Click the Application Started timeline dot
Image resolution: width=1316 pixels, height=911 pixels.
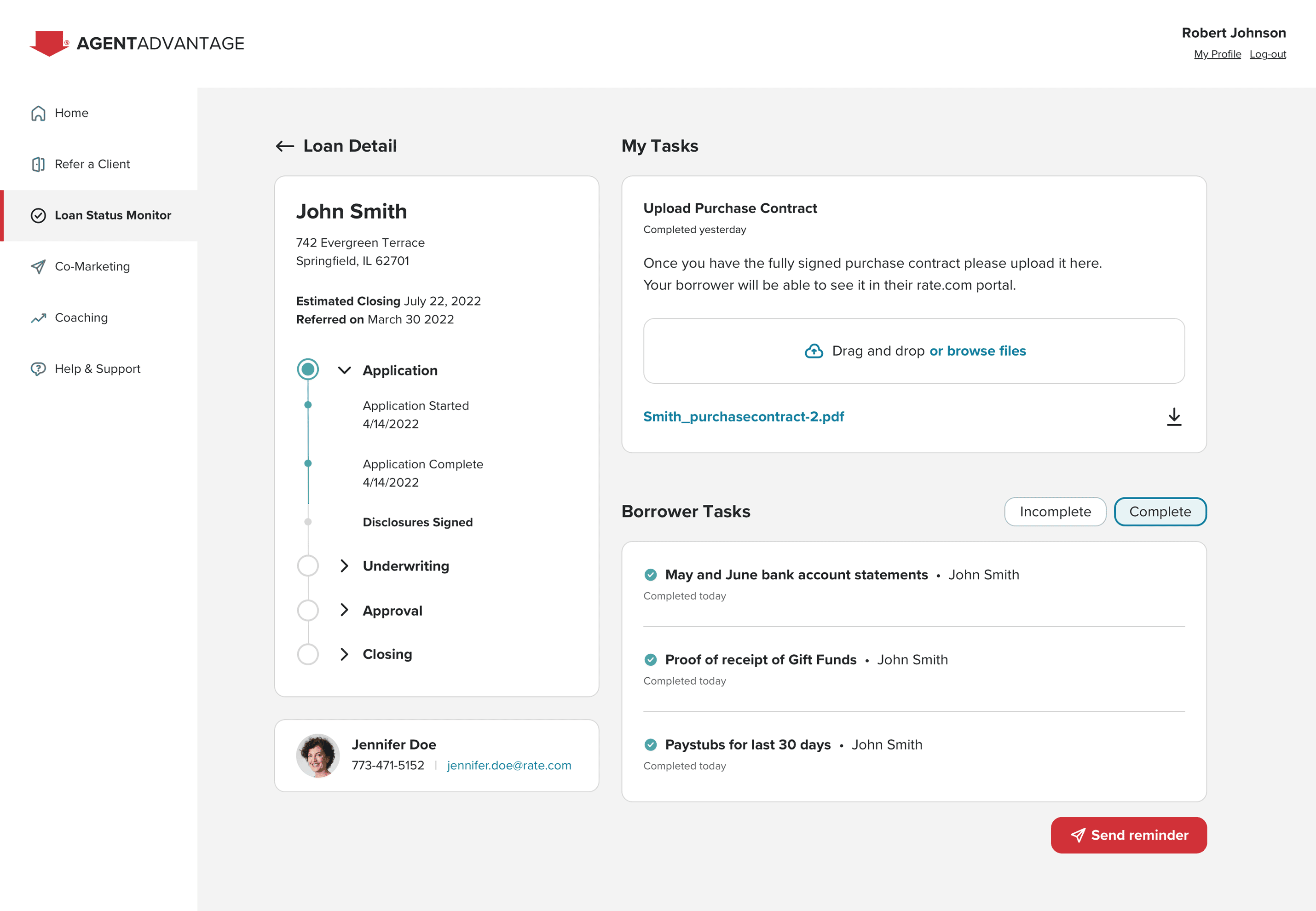point(307,405)
